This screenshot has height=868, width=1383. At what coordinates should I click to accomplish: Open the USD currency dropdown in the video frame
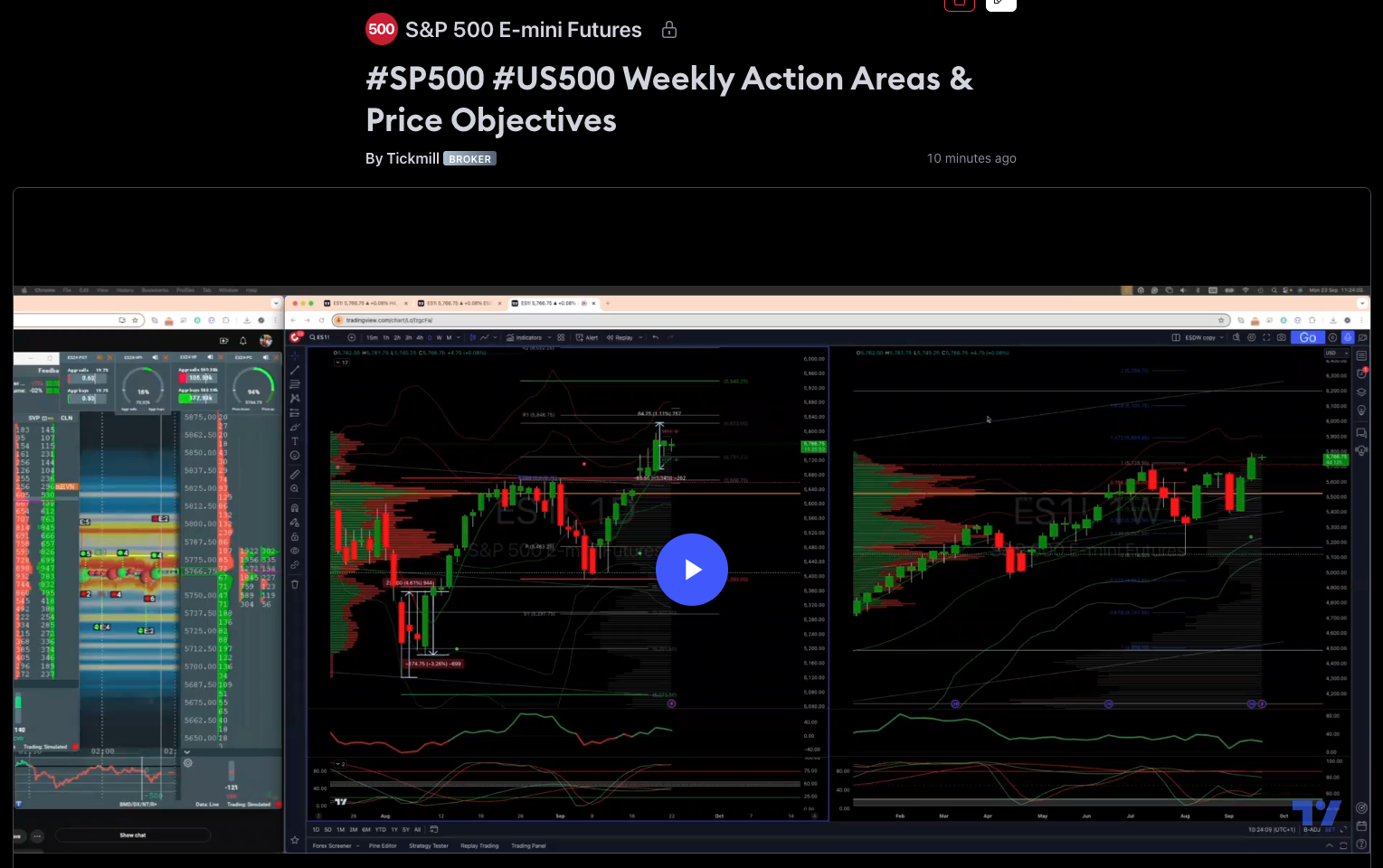1336,353
